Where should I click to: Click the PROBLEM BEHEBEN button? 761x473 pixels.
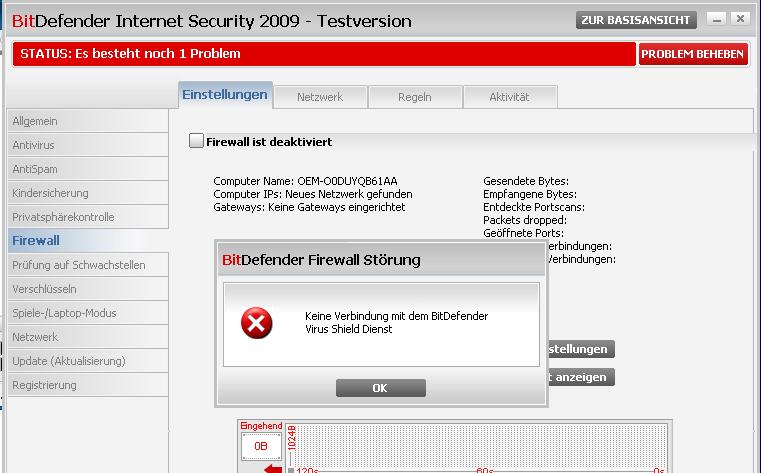tap(693, 54)
